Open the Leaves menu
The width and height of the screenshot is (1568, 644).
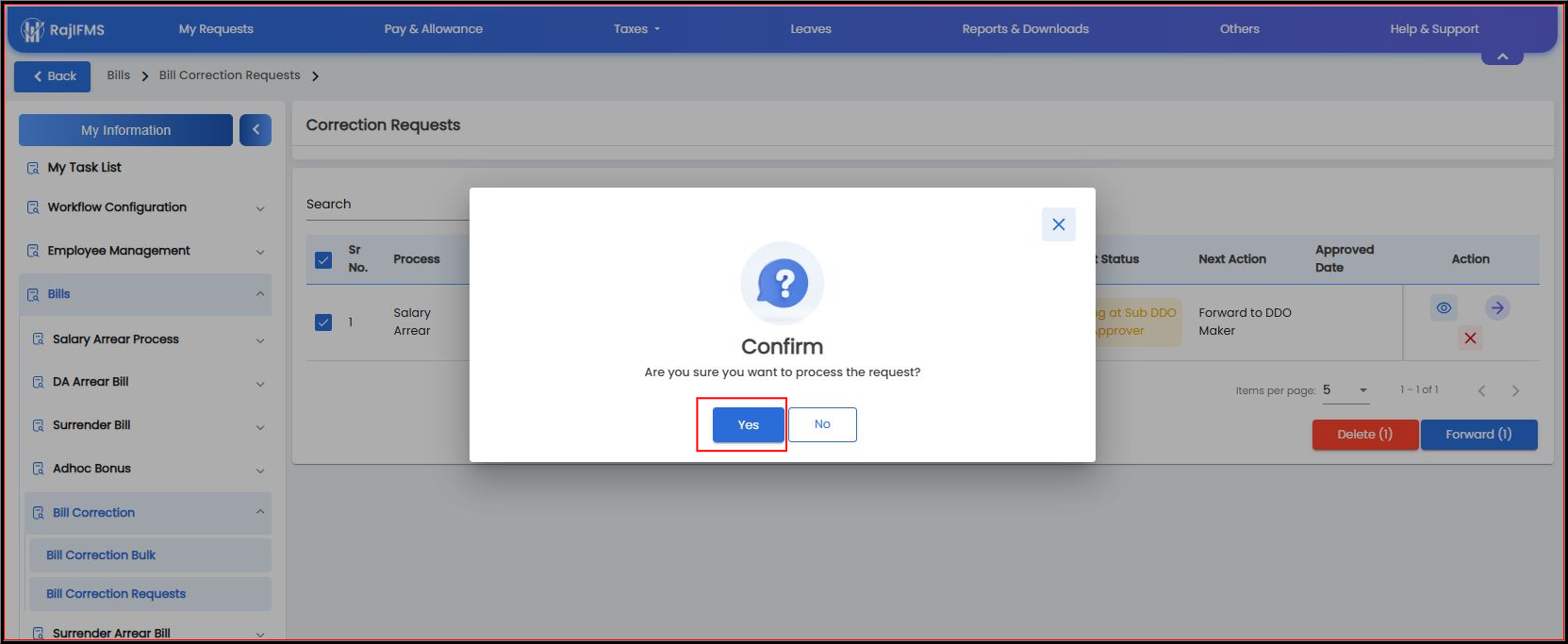click(x=811, y=29)
